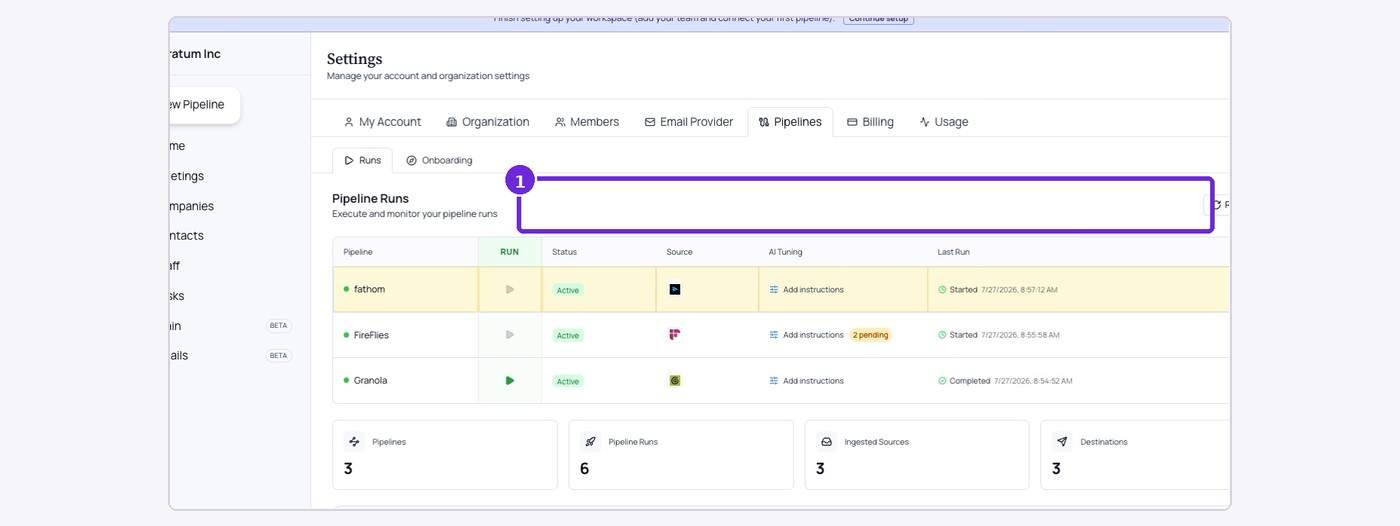The height and width of the screenshot is (526, 1400).
Task: Click the Granola source logo icon
Action: click(x=675, y=381)
